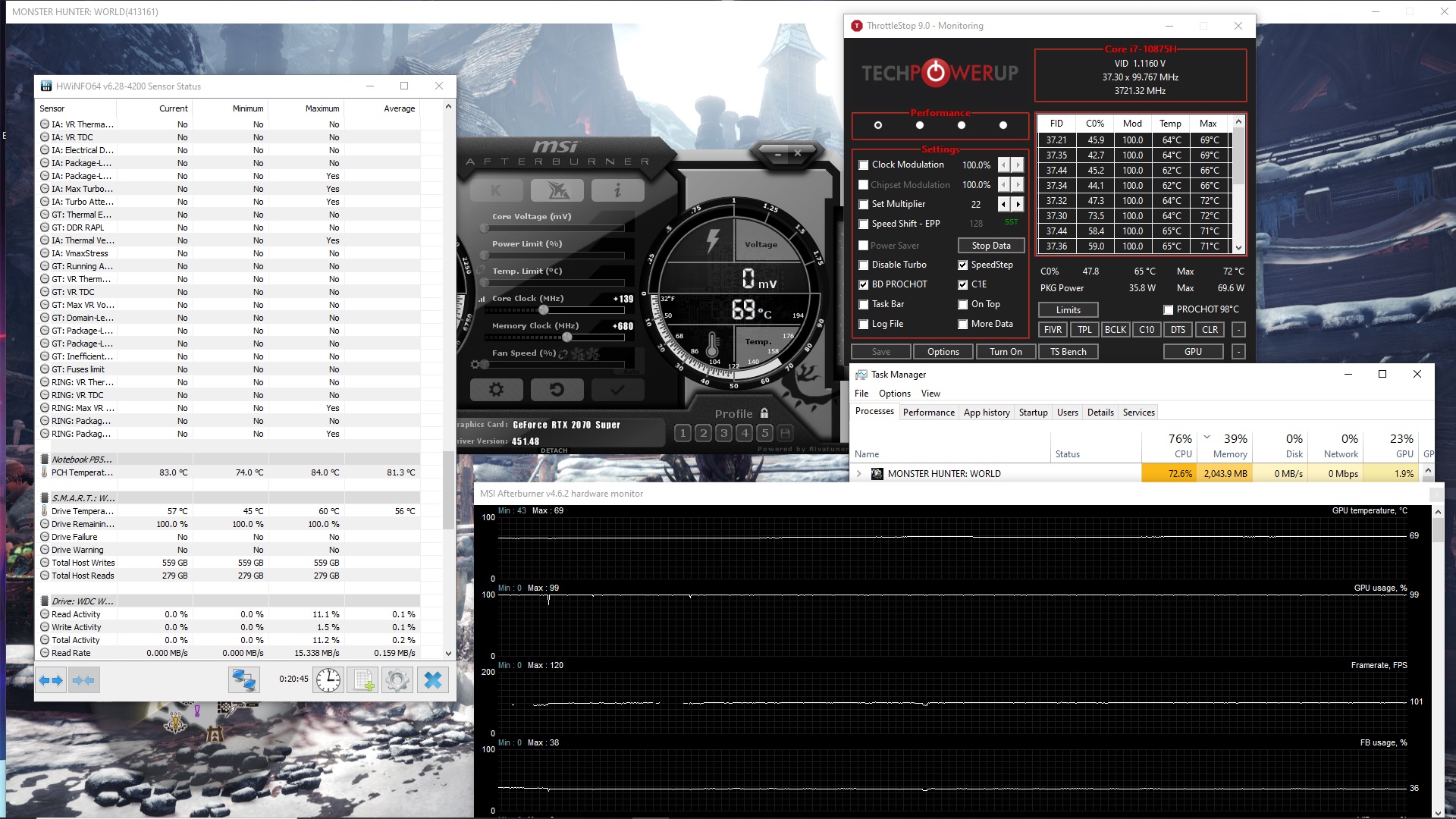Click Afterburner Kombustor K button
The image size is (1456, 819).
[x=496, y=190]
